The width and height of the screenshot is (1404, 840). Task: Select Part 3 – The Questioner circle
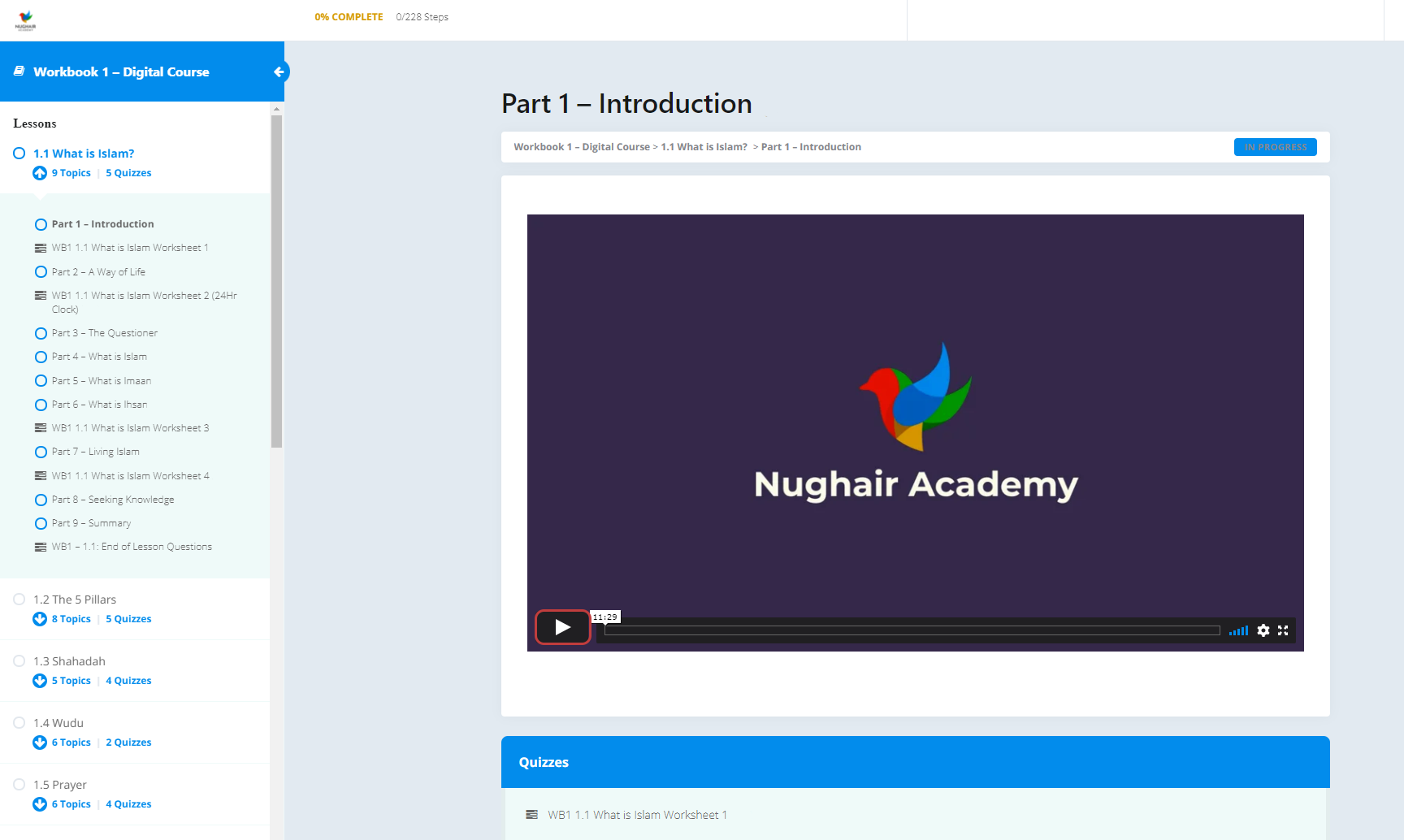pos(41,333)
